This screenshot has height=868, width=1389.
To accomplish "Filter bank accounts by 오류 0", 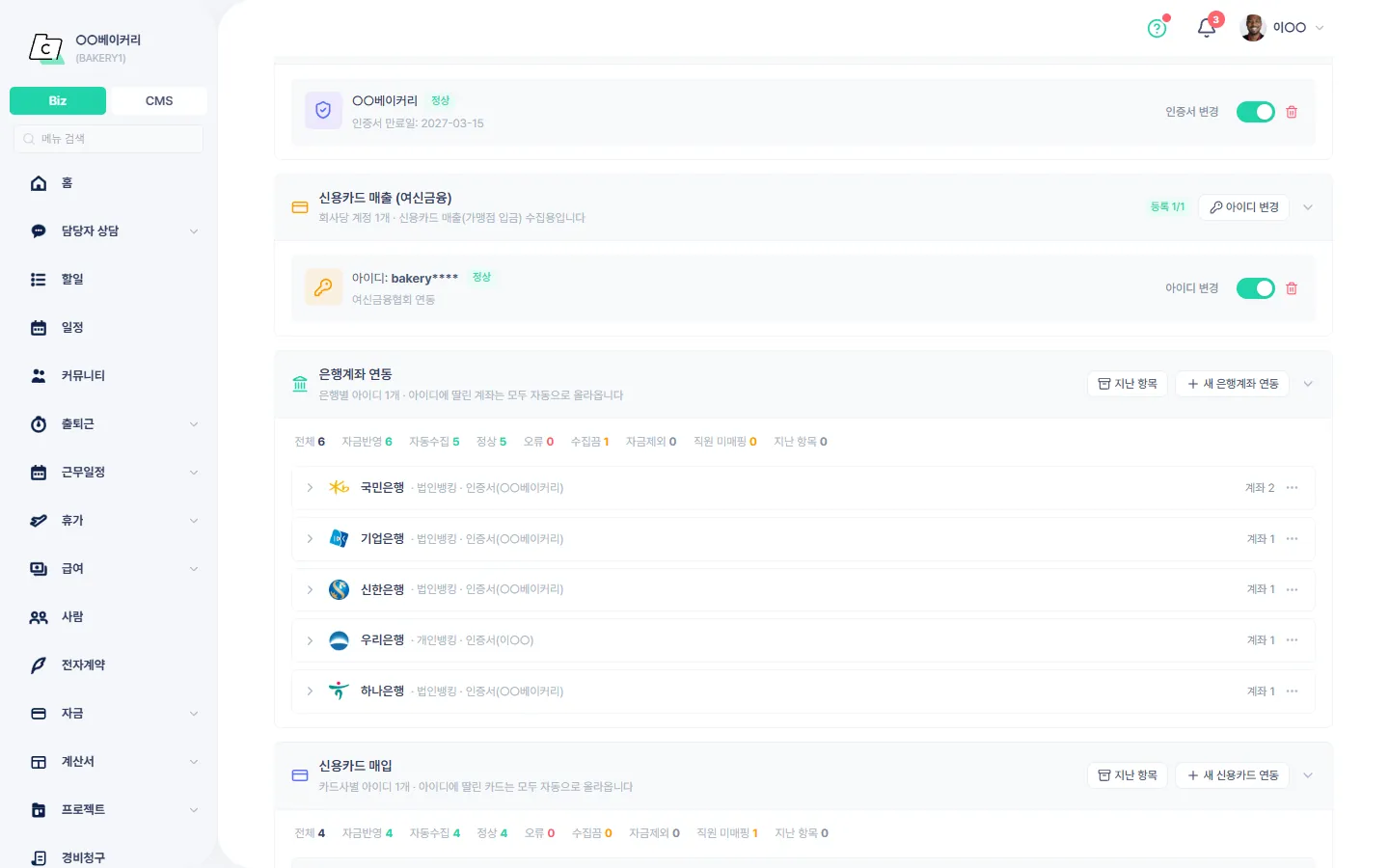I will (x=538, y=442).
